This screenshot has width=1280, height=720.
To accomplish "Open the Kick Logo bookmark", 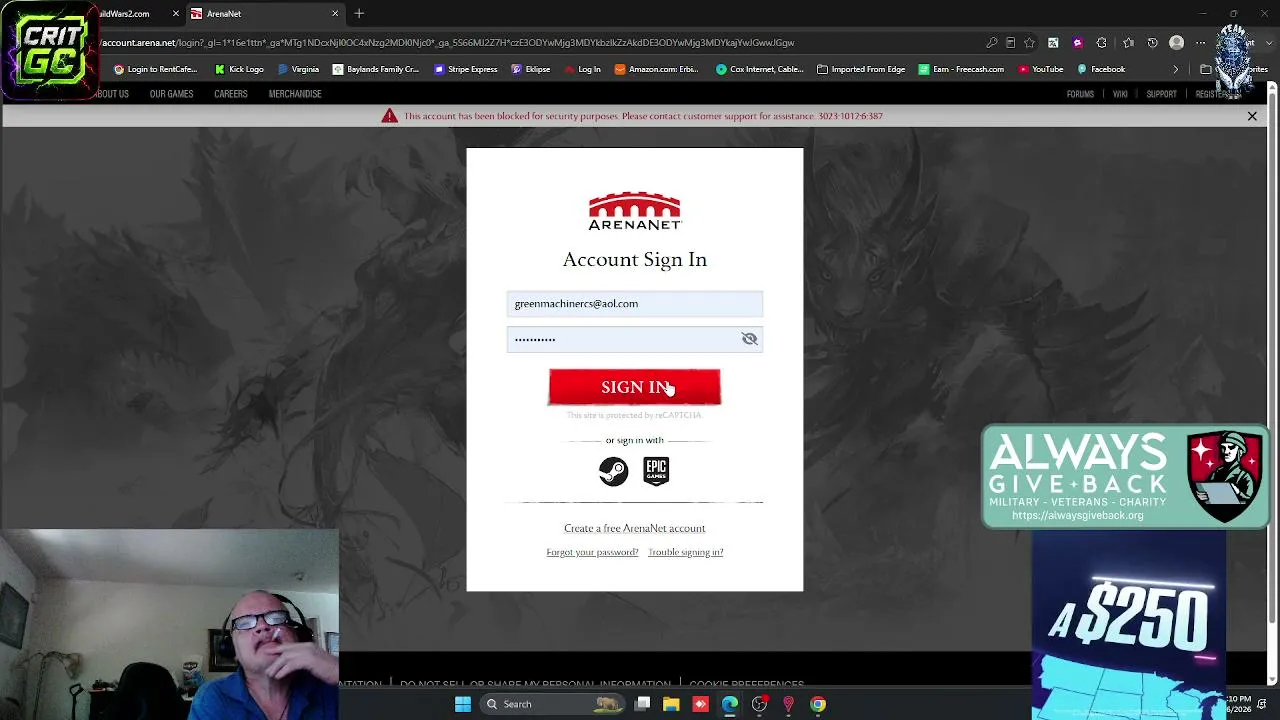I will (239, 69).
